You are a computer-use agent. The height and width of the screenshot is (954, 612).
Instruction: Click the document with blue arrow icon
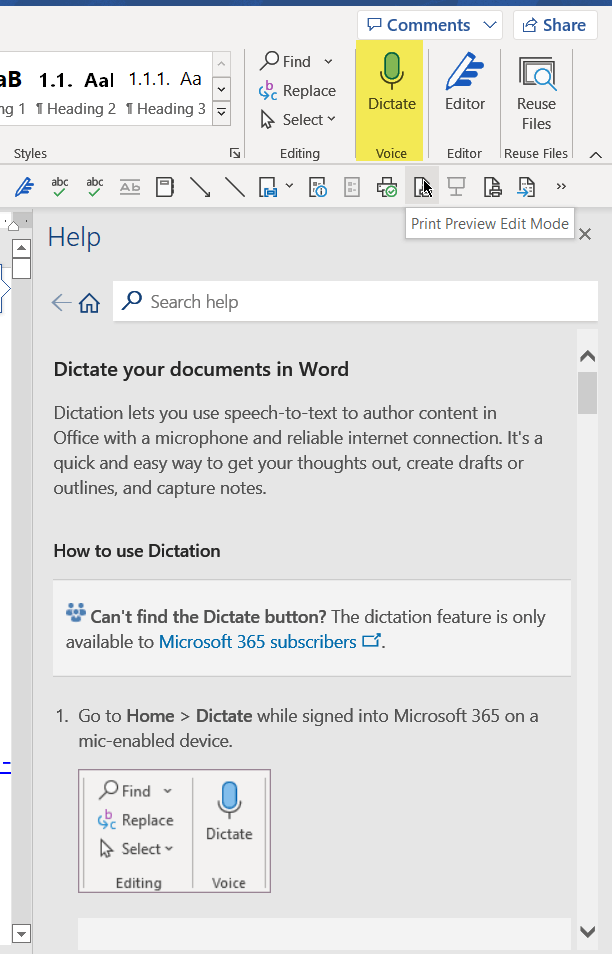point(526,187)
